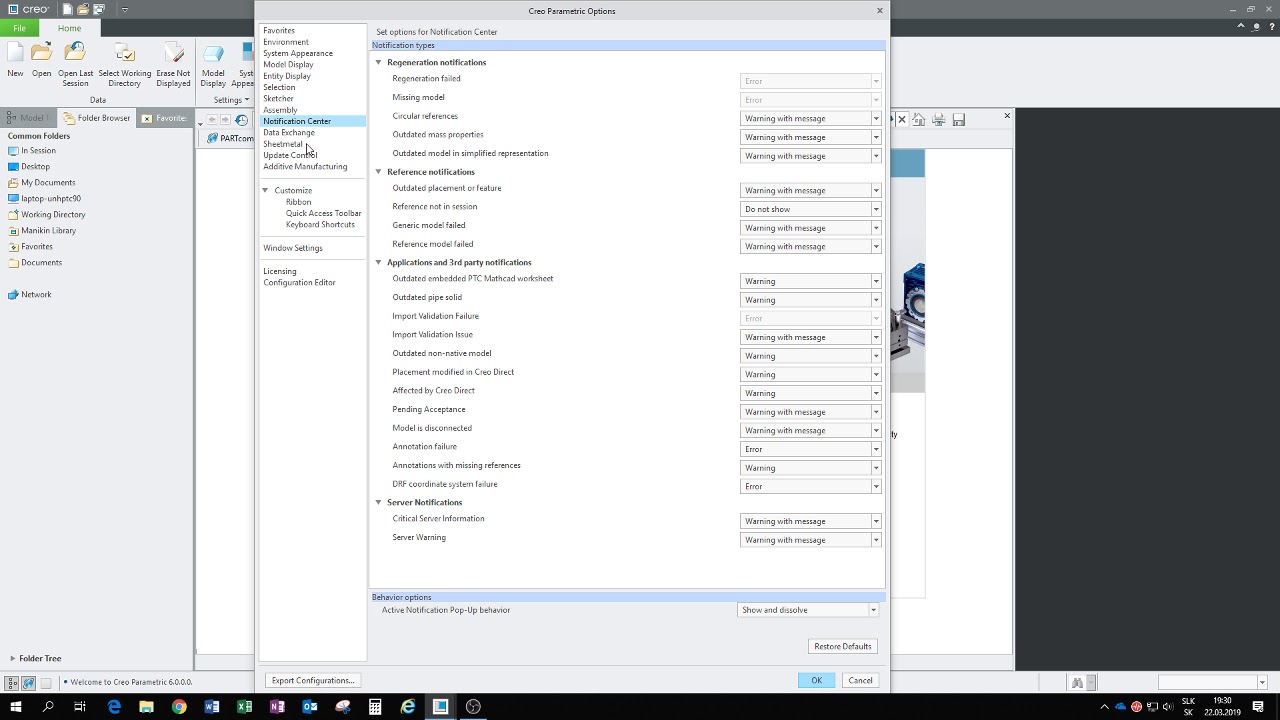
Task: Open the Settings group dropdown in the ribbon
Action: coord(231,100)
